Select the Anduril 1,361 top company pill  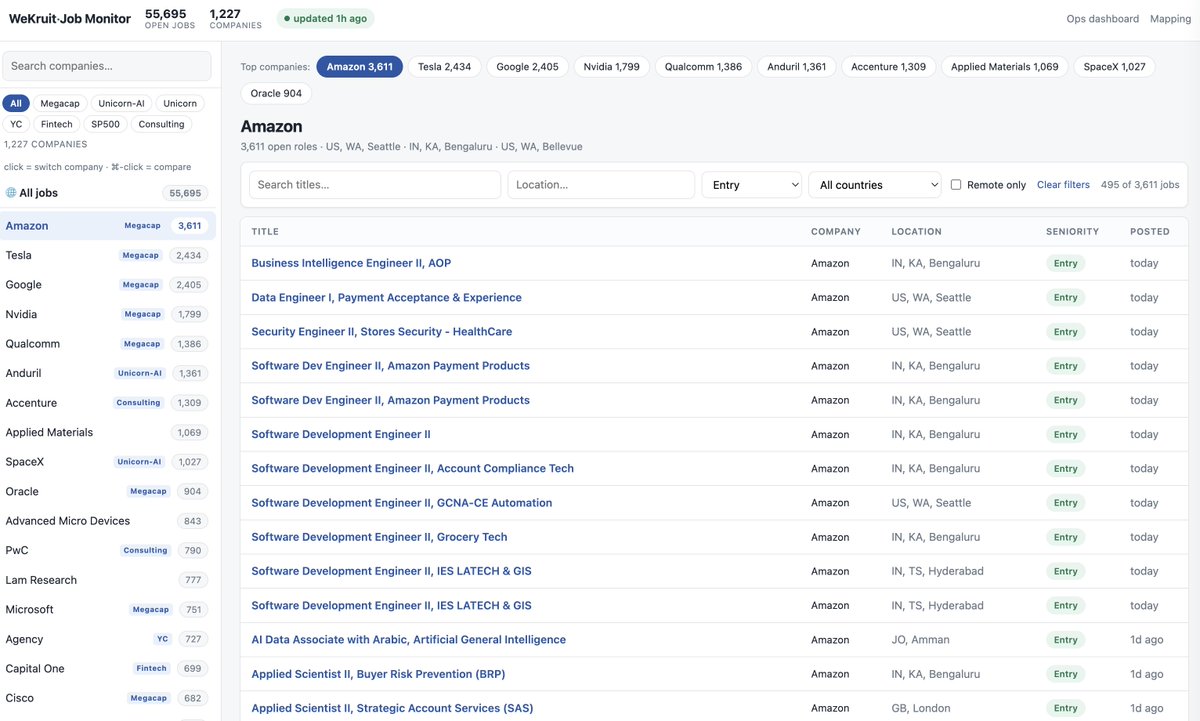click(796, 67)
